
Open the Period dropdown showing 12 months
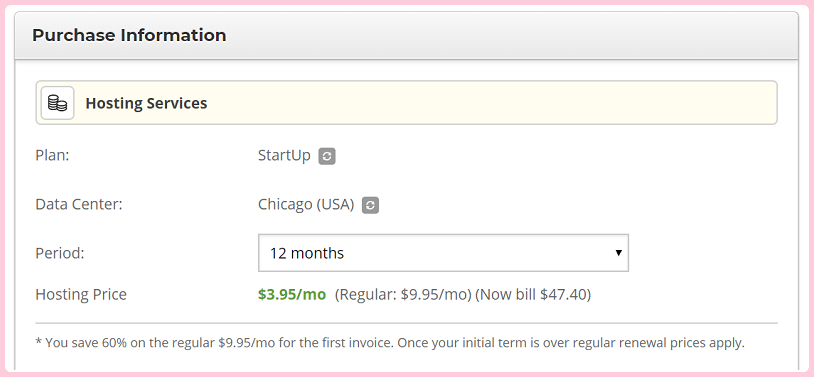[x=443, y=253]
